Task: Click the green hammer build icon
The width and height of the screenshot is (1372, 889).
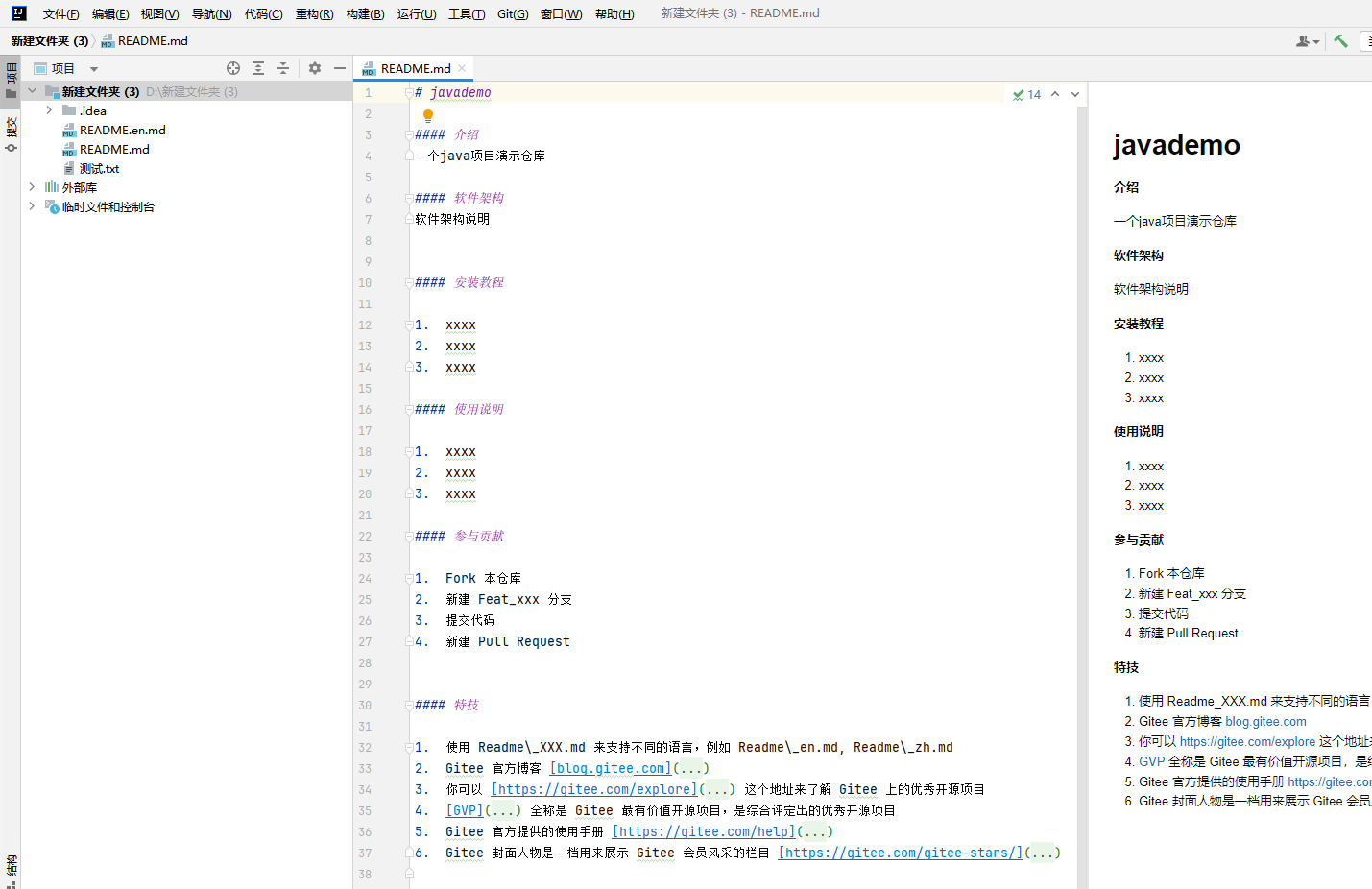Action: point(1341,40)
